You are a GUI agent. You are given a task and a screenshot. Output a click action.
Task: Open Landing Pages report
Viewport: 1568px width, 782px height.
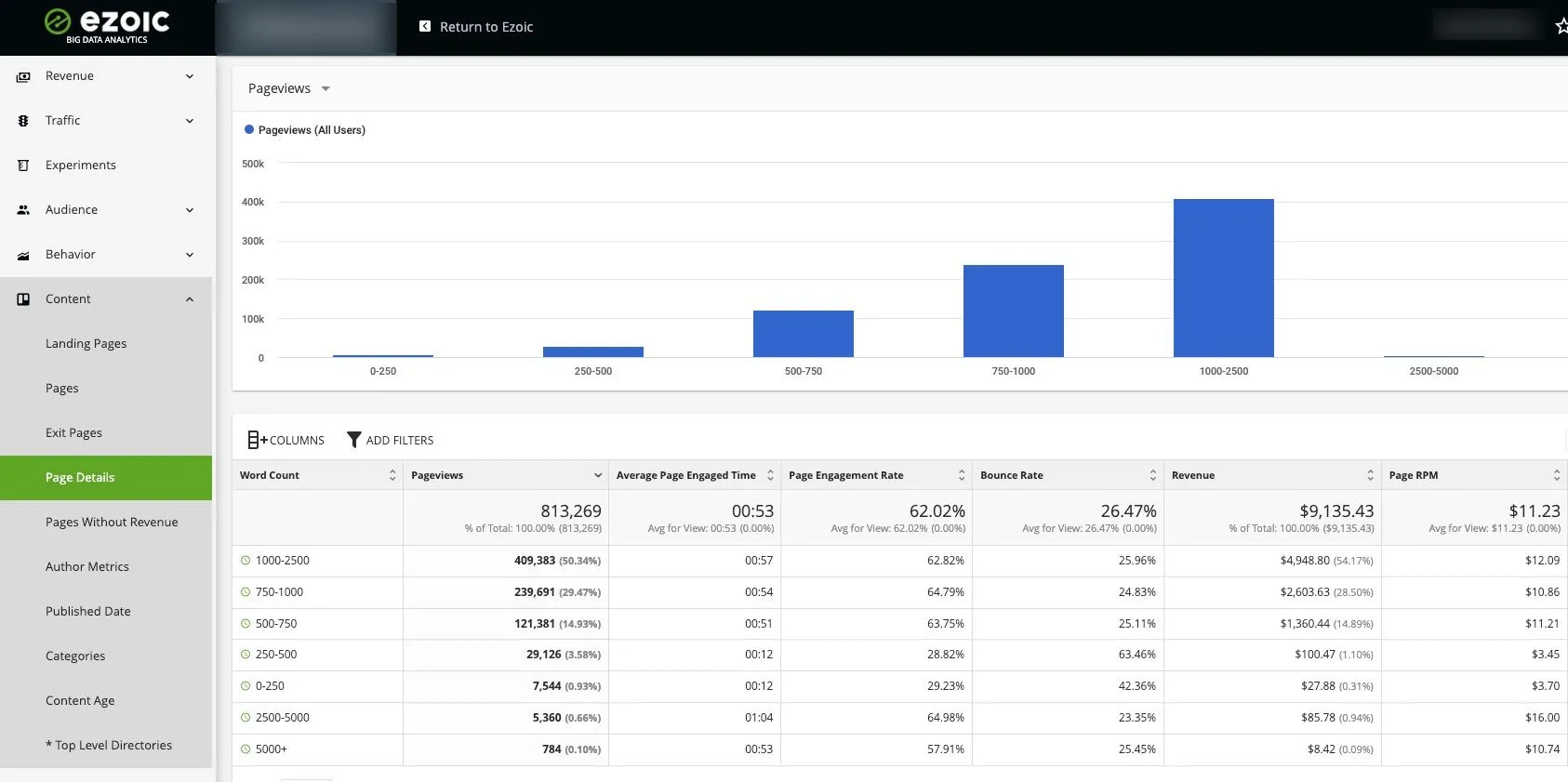pyautogui.click(x=86, y=344)
